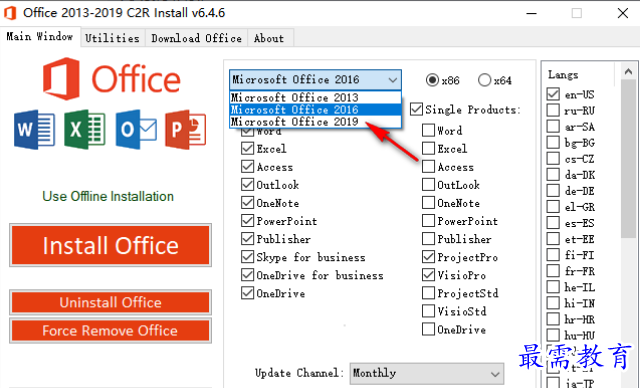Check the el-GR language
The height and width of the screenshot is (388, 640).
(x=553, y=206)
